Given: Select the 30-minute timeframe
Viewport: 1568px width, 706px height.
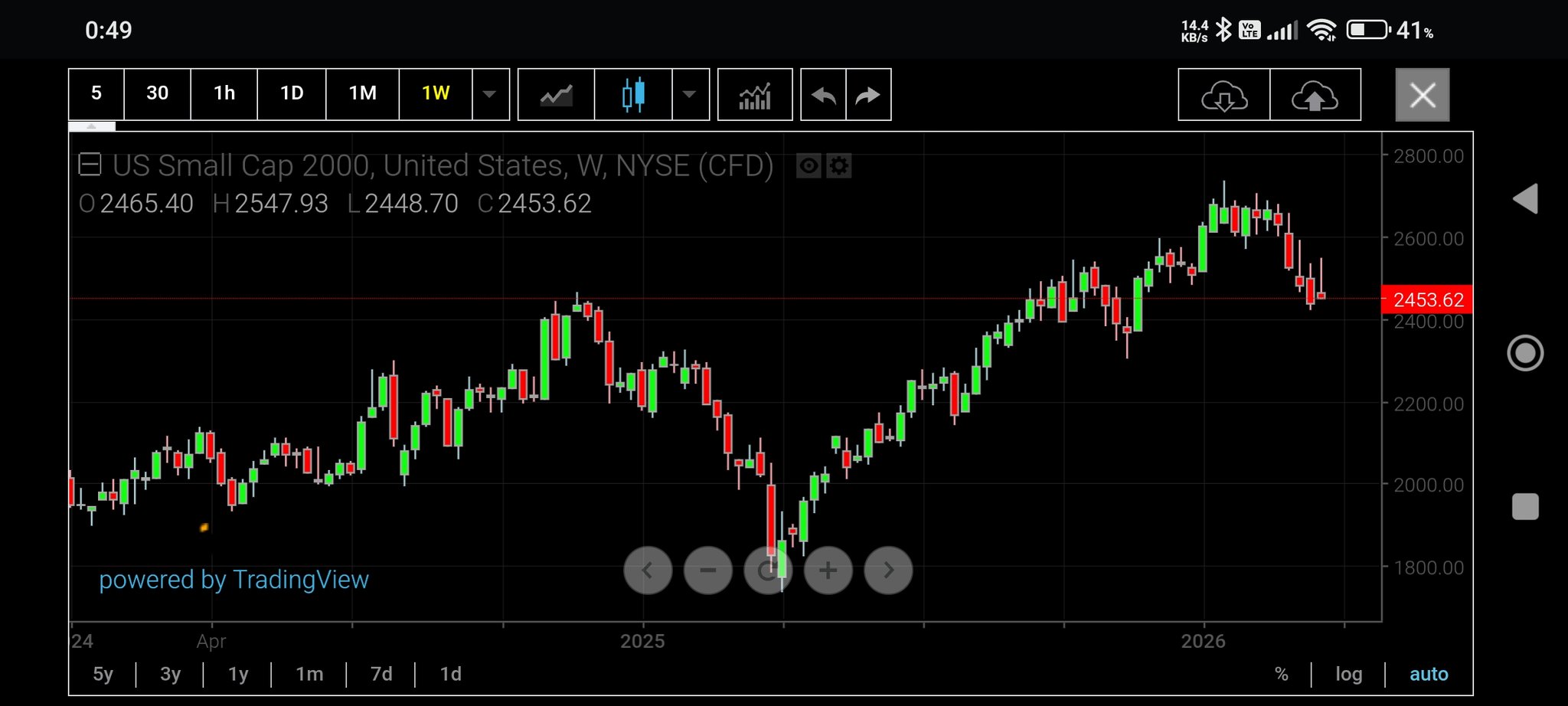Looking at the screenshot, I should [x=157, y=94].
